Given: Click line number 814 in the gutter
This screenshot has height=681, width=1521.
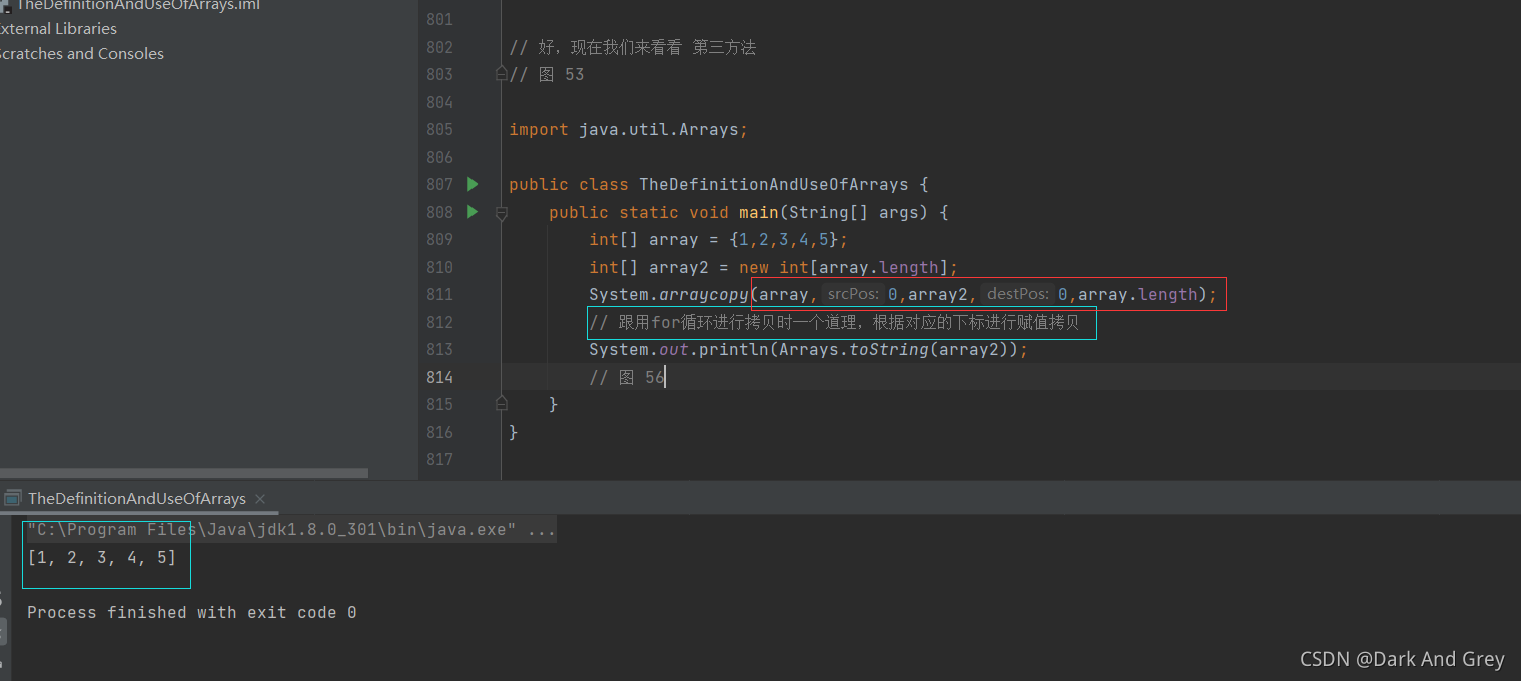Looking at the screenshot, I should pyautogui.click(x=439, y=377).
